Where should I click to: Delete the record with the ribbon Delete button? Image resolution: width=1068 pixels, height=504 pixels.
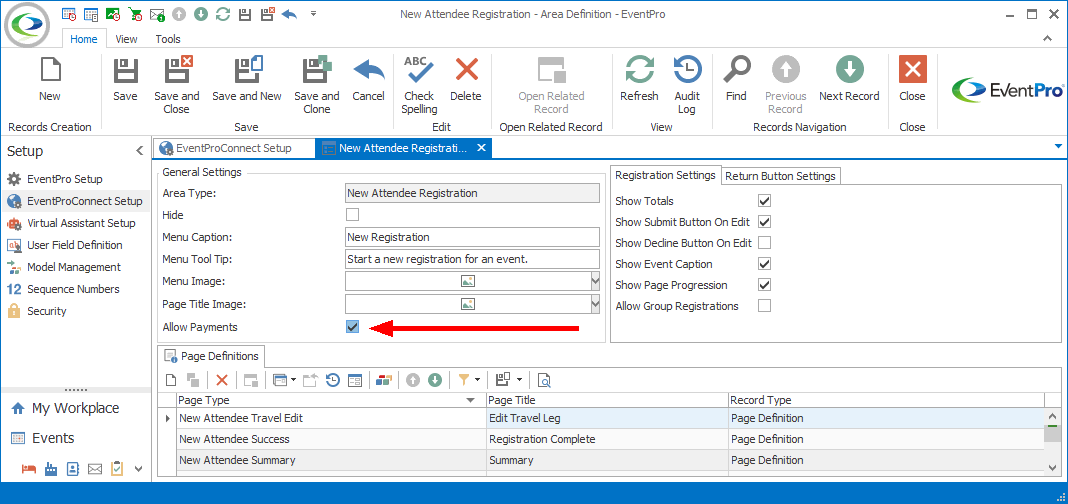(466, 80)
